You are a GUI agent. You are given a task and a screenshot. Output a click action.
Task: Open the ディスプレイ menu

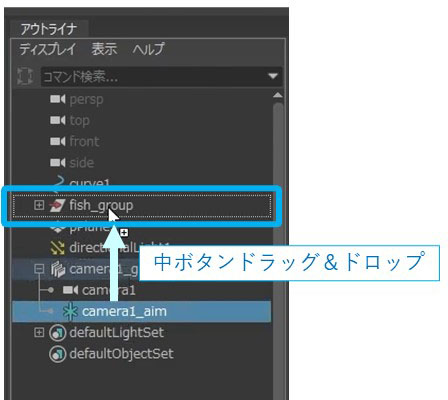tap(48, 49)
